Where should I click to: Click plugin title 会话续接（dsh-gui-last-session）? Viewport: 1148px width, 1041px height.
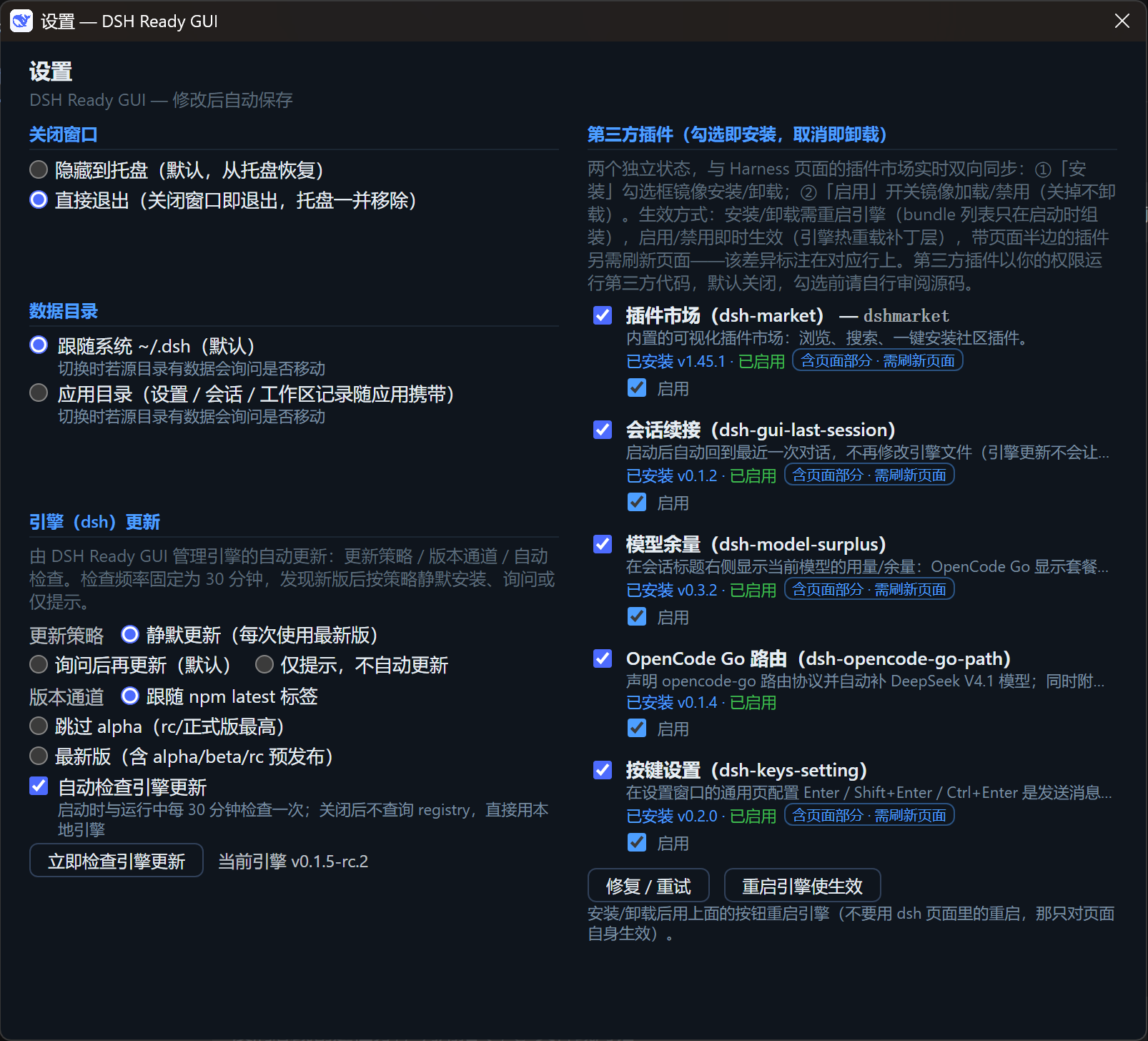(761, 430)
